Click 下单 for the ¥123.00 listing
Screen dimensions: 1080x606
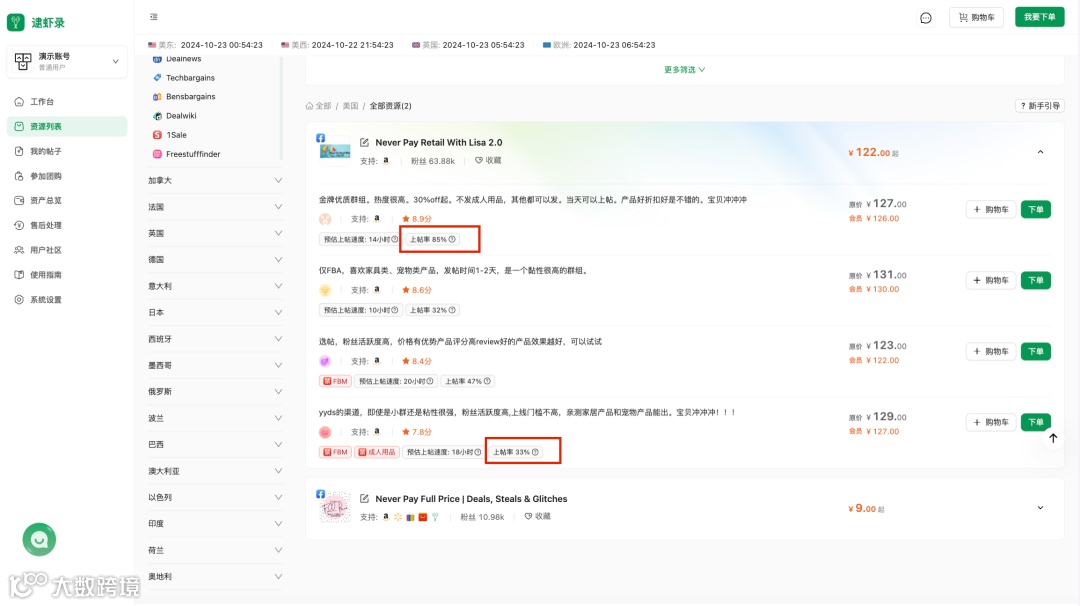tap(1035, 351)
